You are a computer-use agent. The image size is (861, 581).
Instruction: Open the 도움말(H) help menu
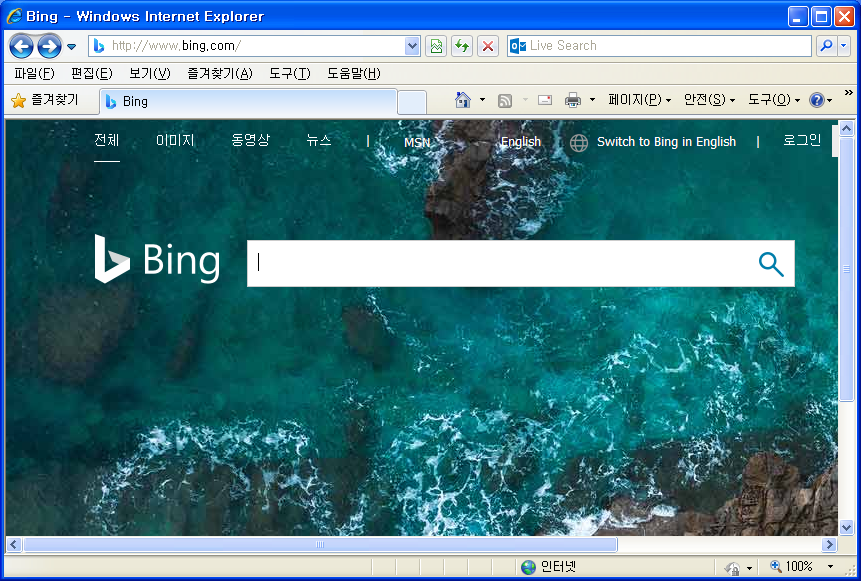(353, 74)
